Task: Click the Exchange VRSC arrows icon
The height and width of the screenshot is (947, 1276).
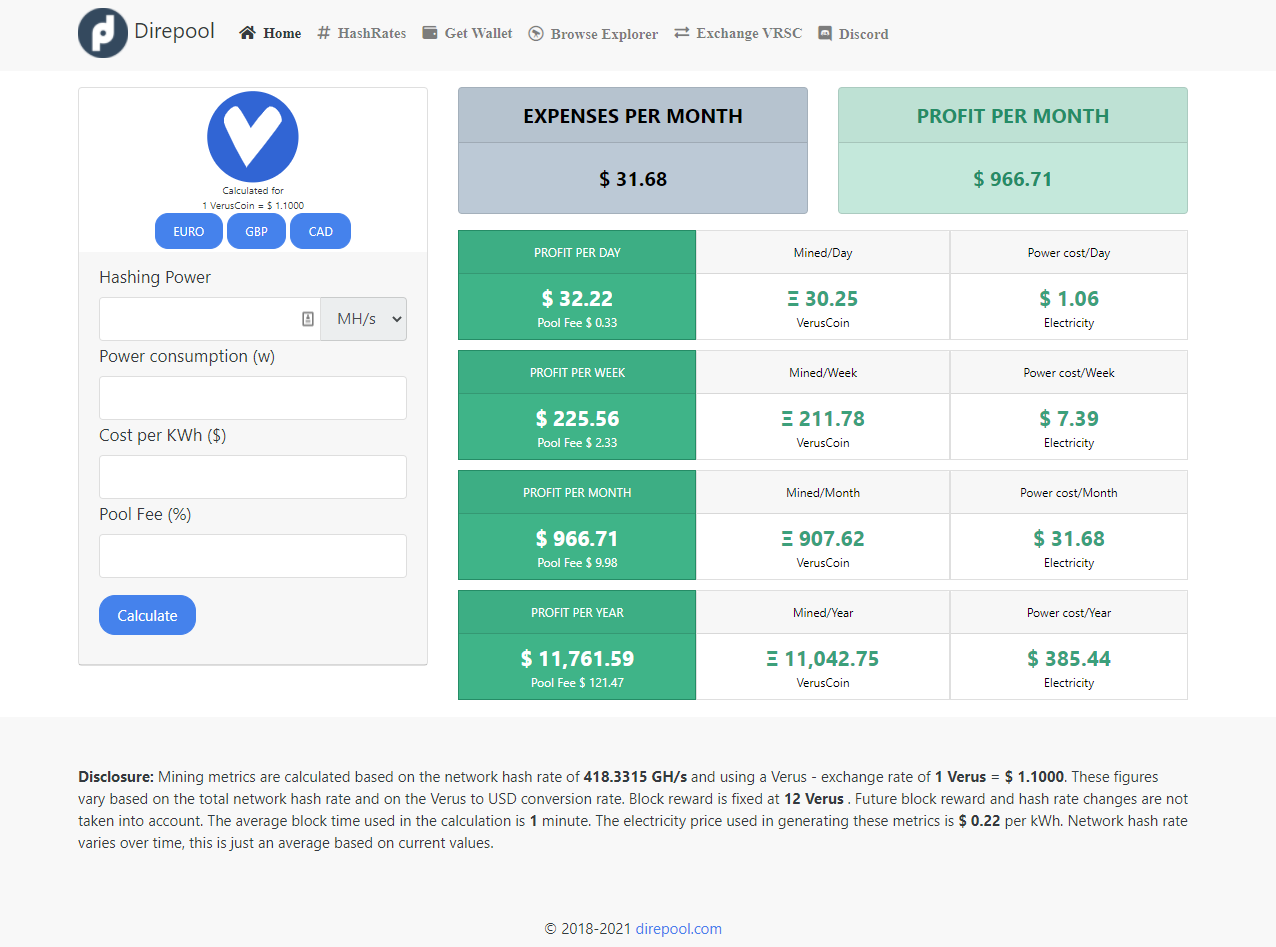Action: click(682, 33)
